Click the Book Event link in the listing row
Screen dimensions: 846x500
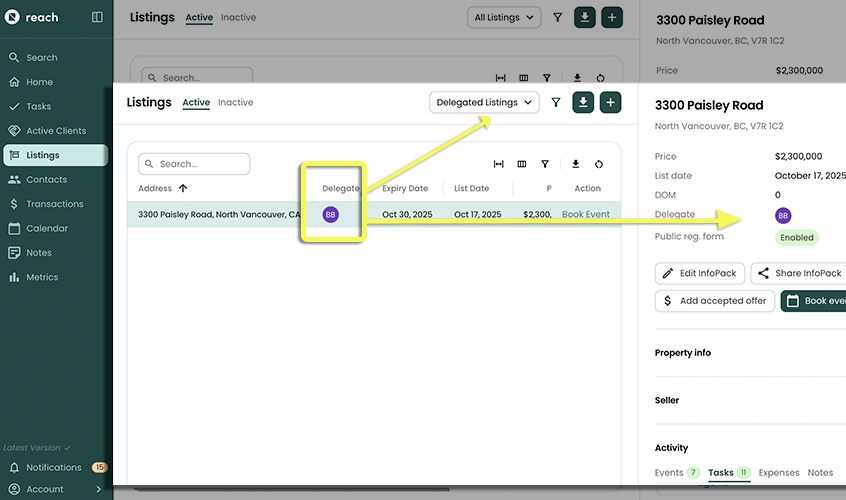(586, 214)
